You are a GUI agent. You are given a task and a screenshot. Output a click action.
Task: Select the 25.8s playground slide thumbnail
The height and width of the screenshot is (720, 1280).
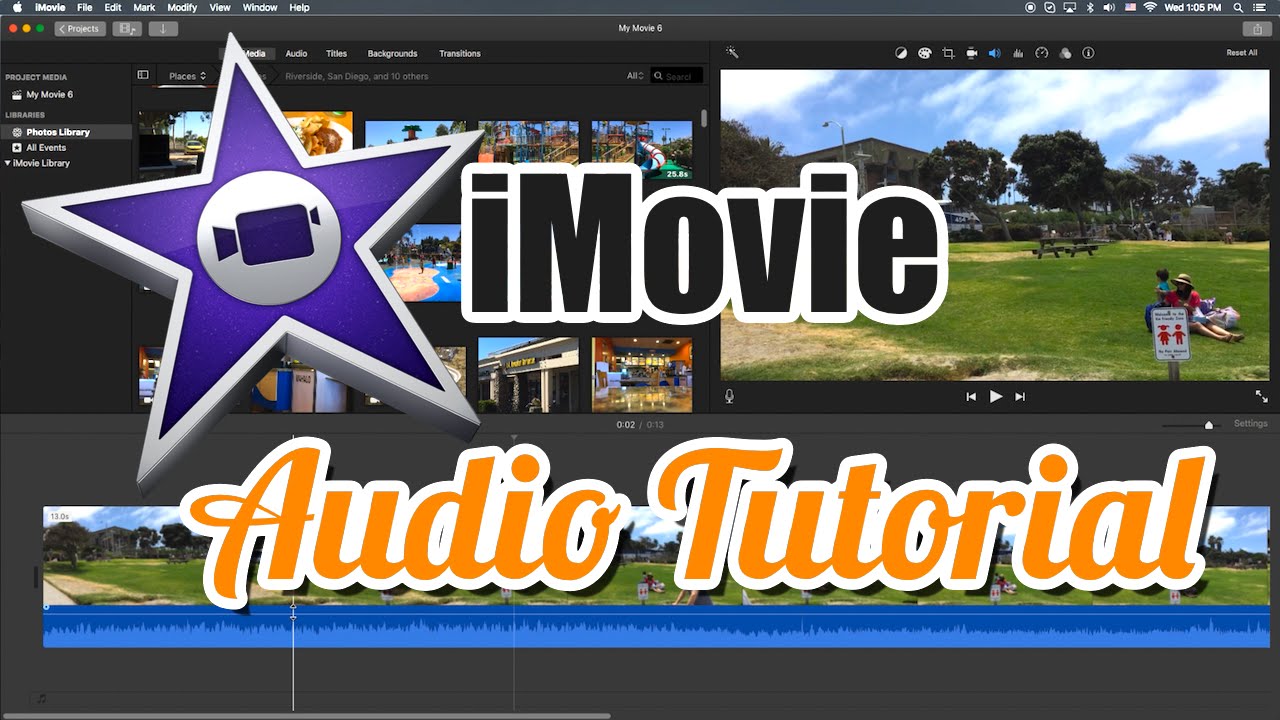tap(642, 151)
